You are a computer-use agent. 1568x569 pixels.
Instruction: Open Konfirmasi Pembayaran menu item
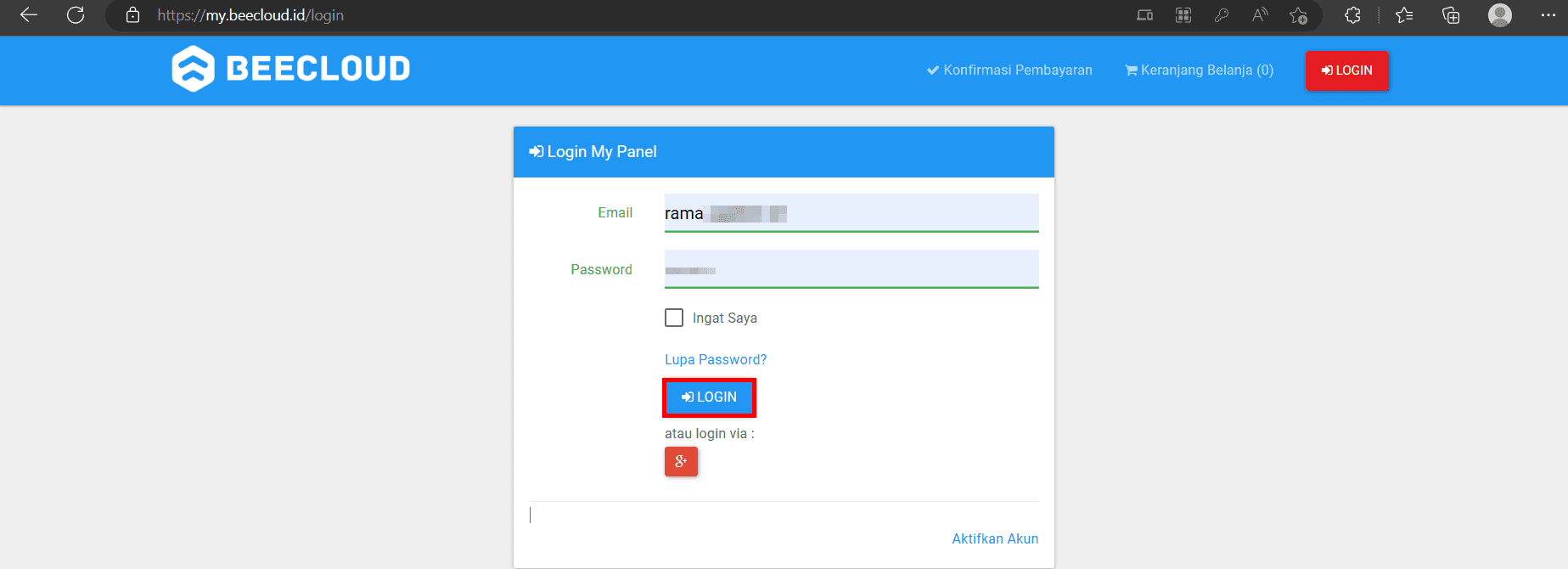pyautogui.click(x=1009, y=70)
